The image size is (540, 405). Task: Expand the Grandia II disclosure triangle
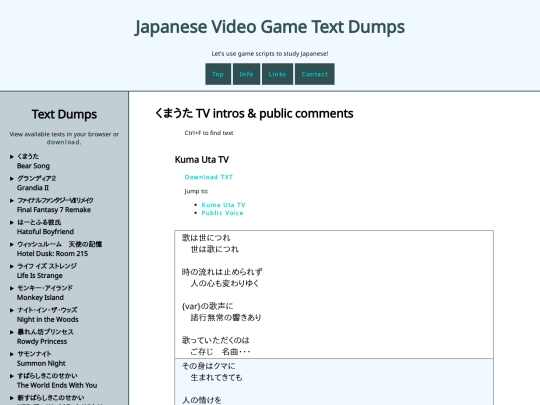pyautogui.click(x=12, y=179)
